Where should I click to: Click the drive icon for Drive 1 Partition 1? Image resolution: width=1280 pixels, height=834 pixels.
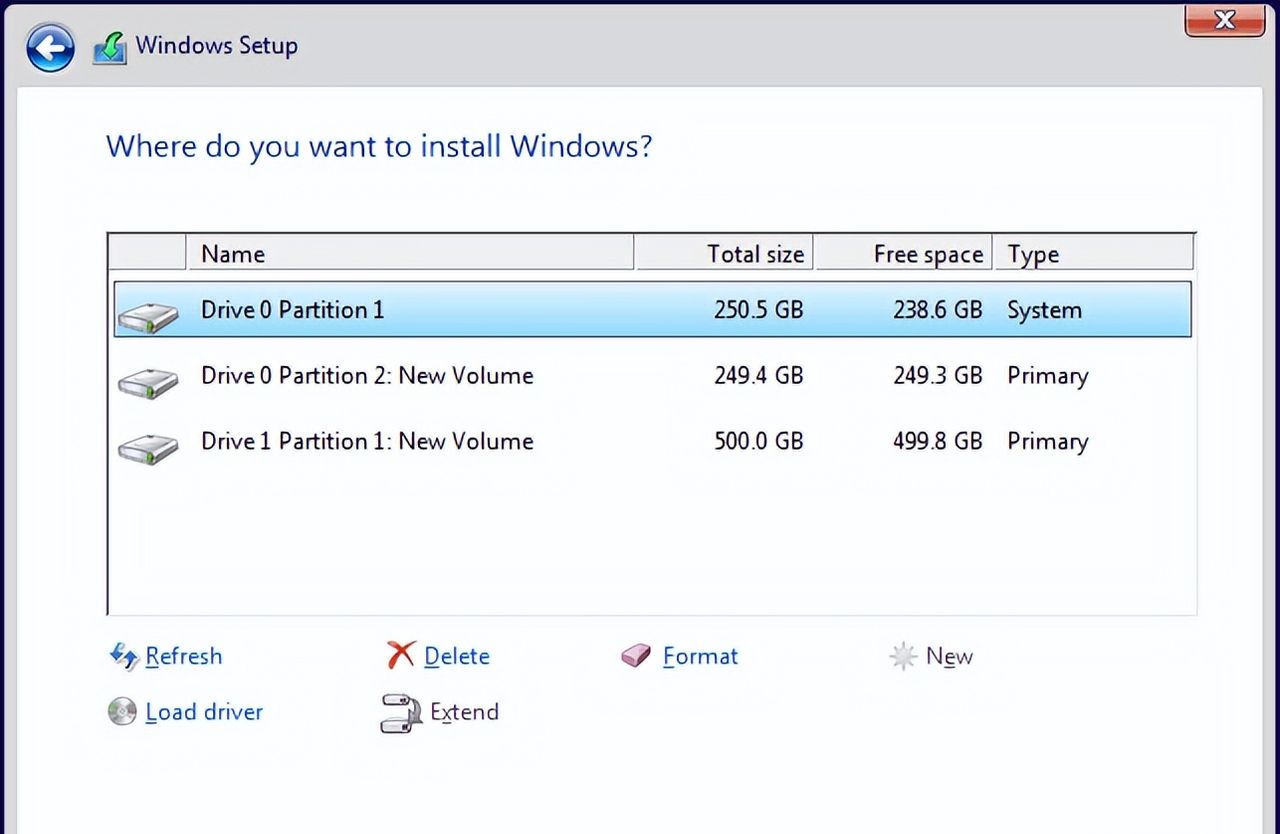(147, 445)
